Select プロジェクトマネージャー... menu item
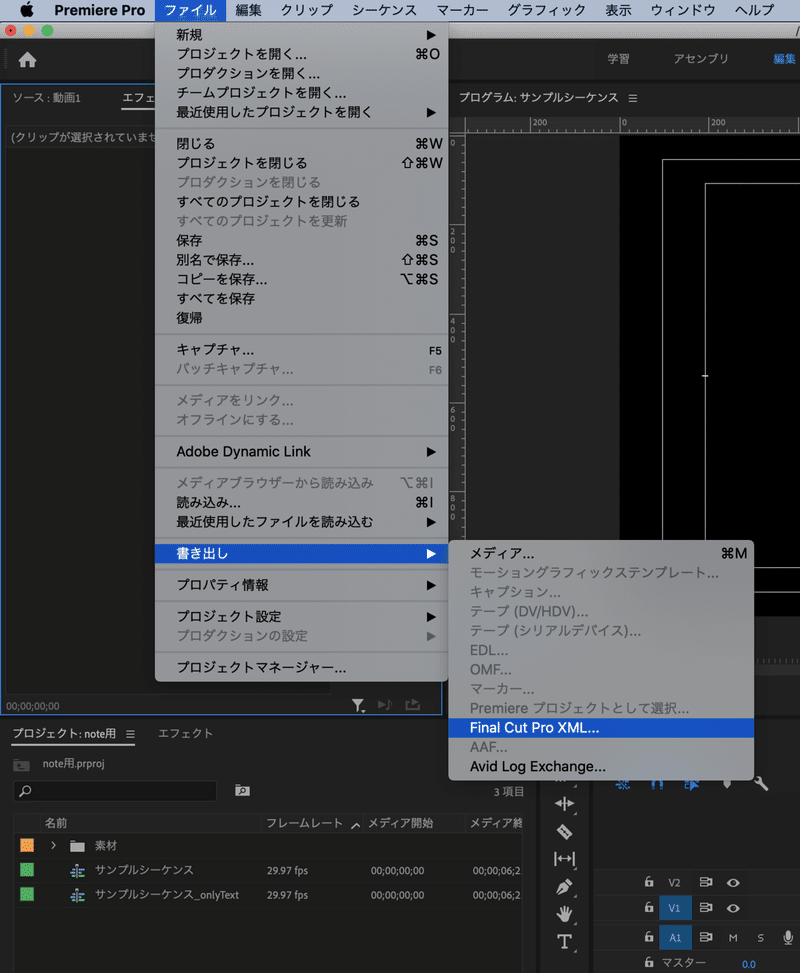 pyautogui.click(x=301, y=668)
